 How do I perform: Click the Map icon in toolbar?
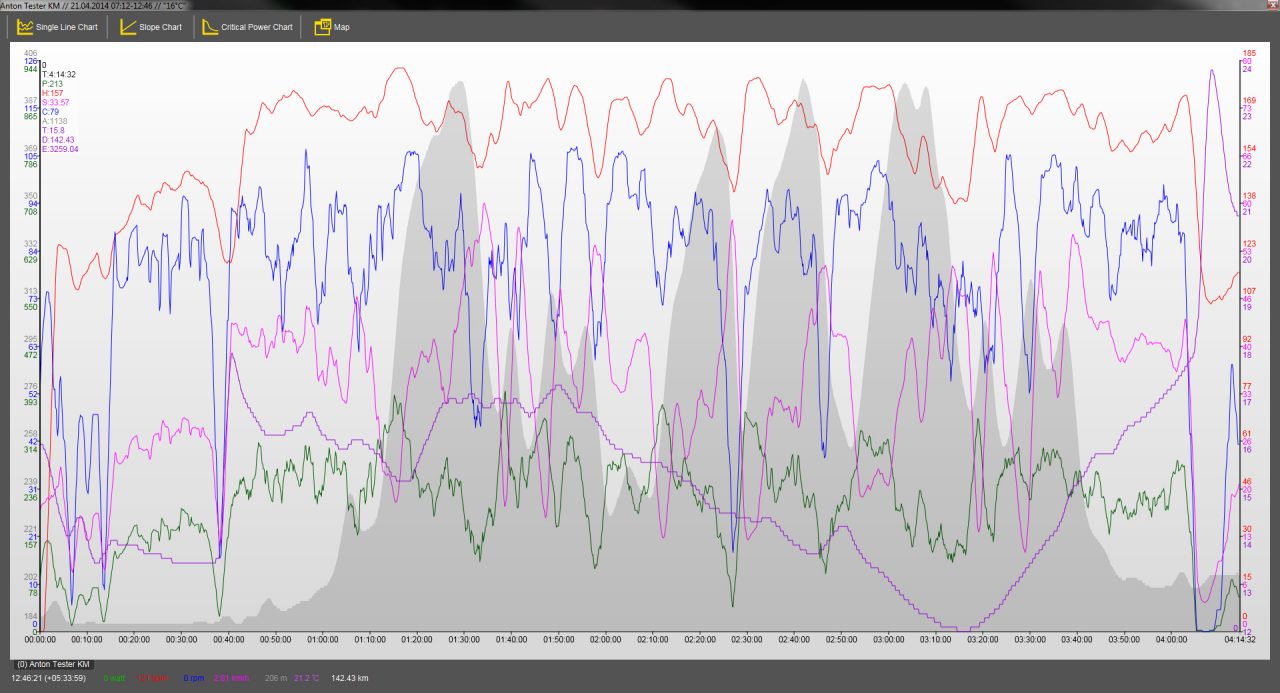322,27
